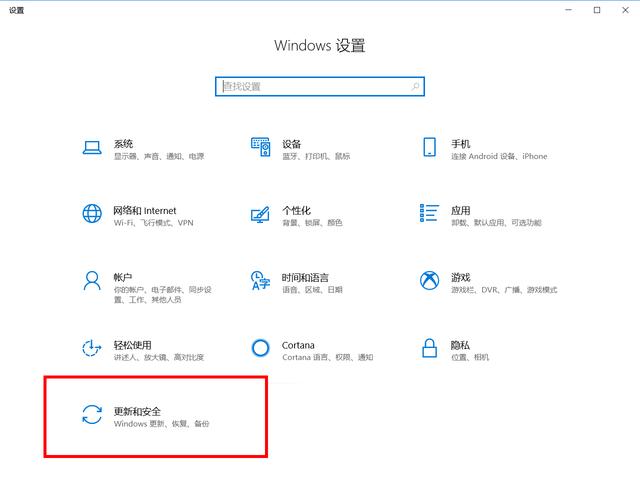Click the 'Windows 更新、恢复、备份' description

[x=161, y=424]
